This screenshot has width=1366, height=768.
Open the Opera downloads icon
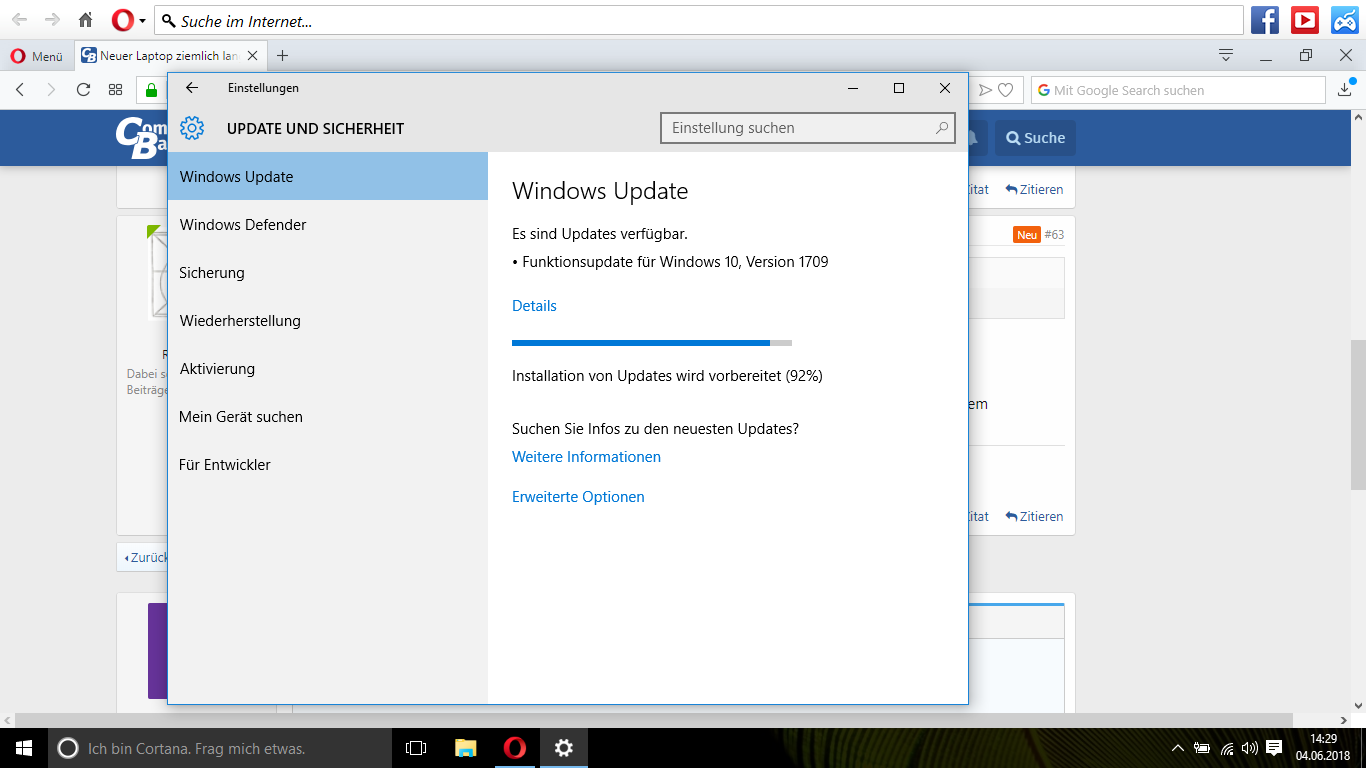click(1346, 90)
